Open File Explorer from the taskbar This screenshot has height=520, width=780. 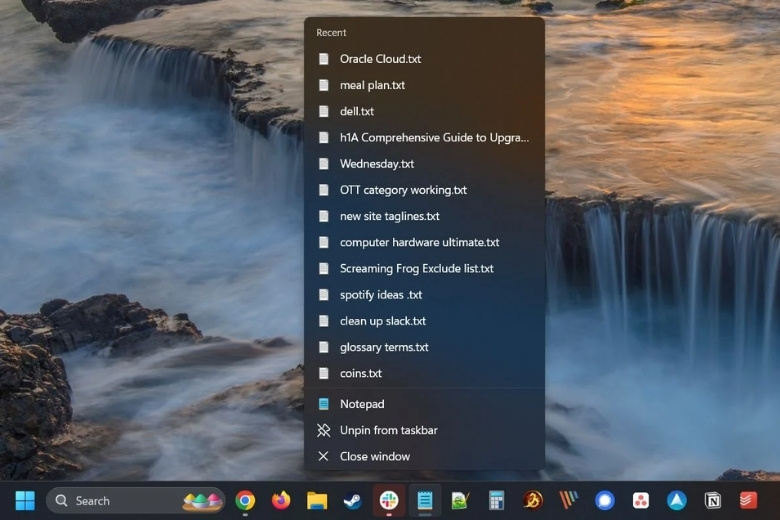point(317,500)
